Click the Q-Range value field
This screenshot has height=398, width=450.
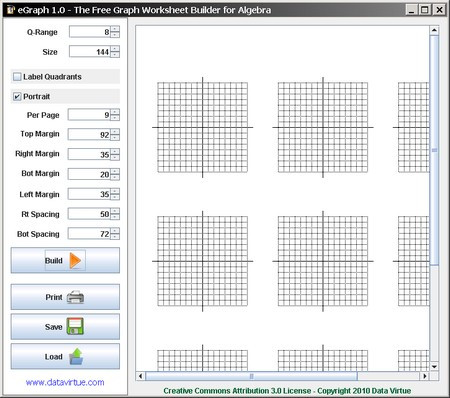pos(90,32)
